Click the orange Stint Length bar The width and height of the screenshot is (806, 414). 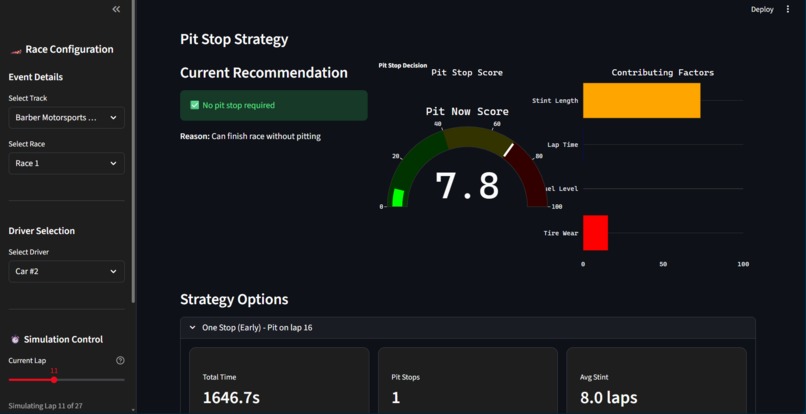point(642,100)
